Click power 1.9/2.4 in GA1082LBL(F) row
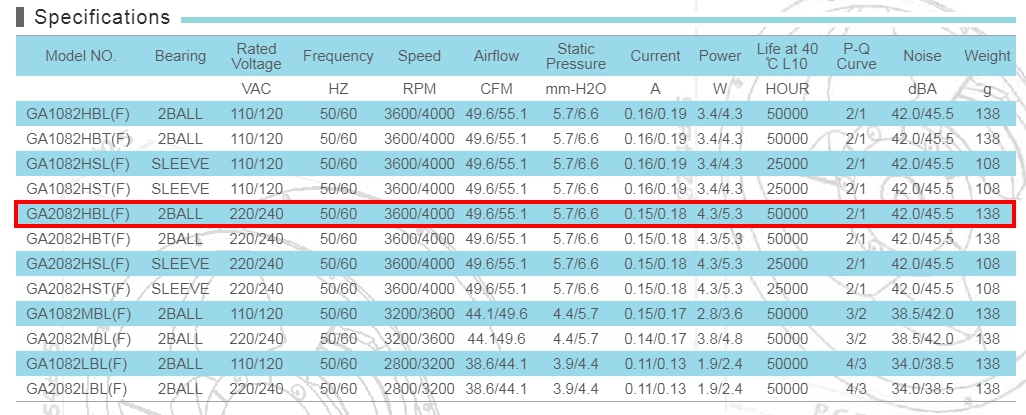This screenshot has width=1026, height=415. pos(720,363)
